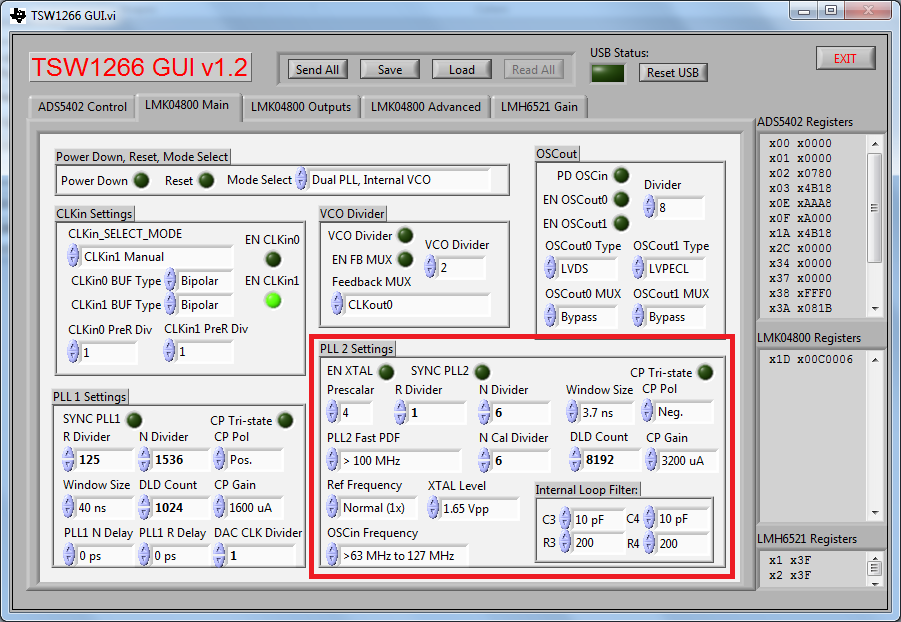Toggle the VCO Divider enable LED
This screenshot has width=901, height=622.
405,235
